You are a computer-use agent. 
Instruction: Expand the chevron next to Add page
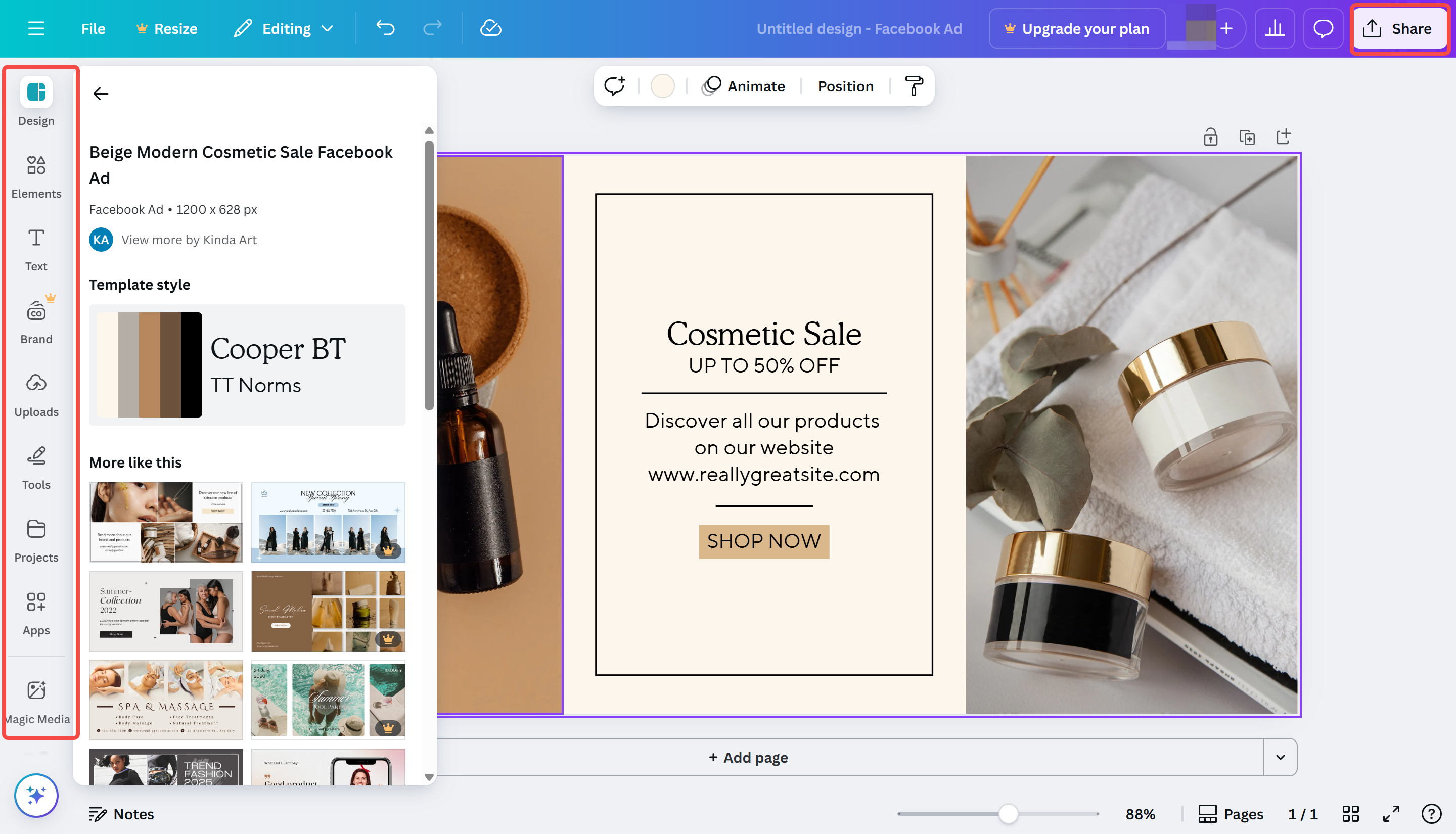tap(1281, 757)
